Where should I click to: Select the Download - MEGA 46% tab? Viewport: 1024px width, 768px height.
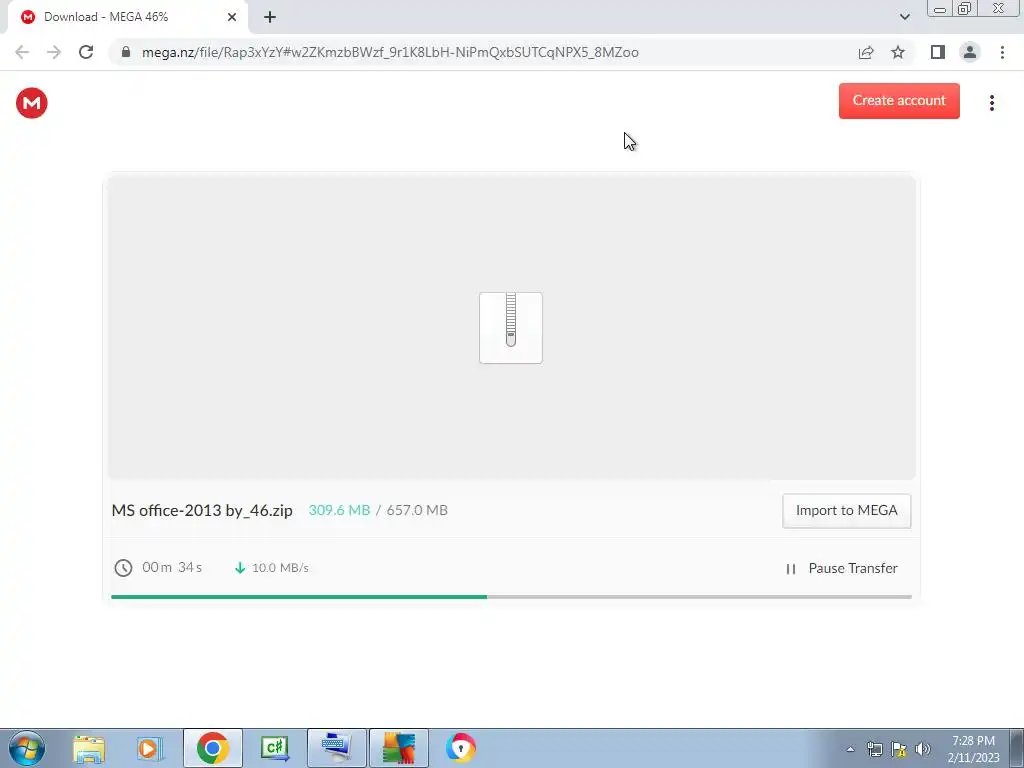coord(127,17)
